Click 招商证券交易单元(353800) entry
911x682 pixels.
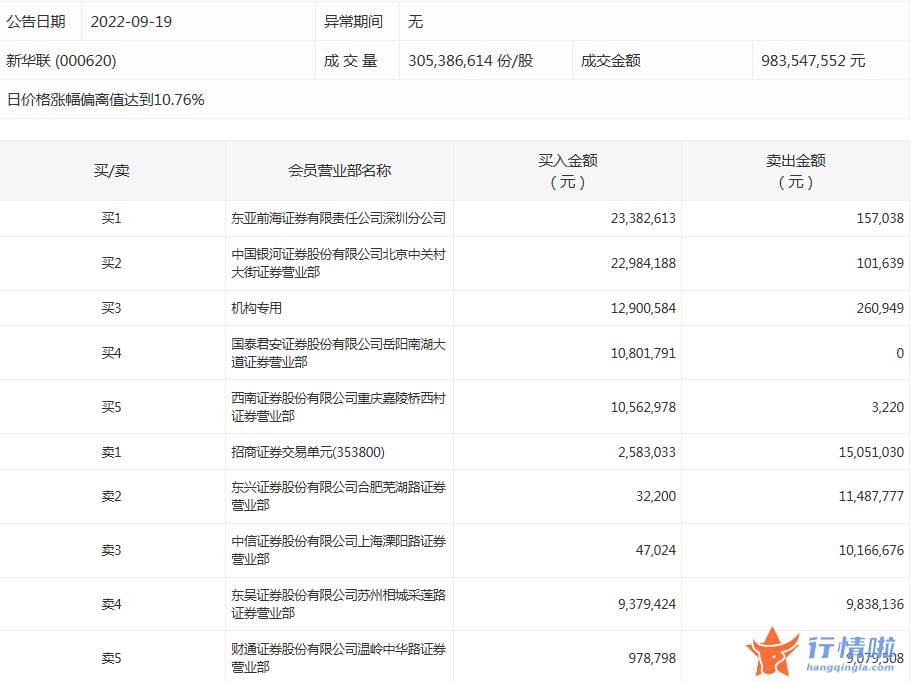pos(308,452)
